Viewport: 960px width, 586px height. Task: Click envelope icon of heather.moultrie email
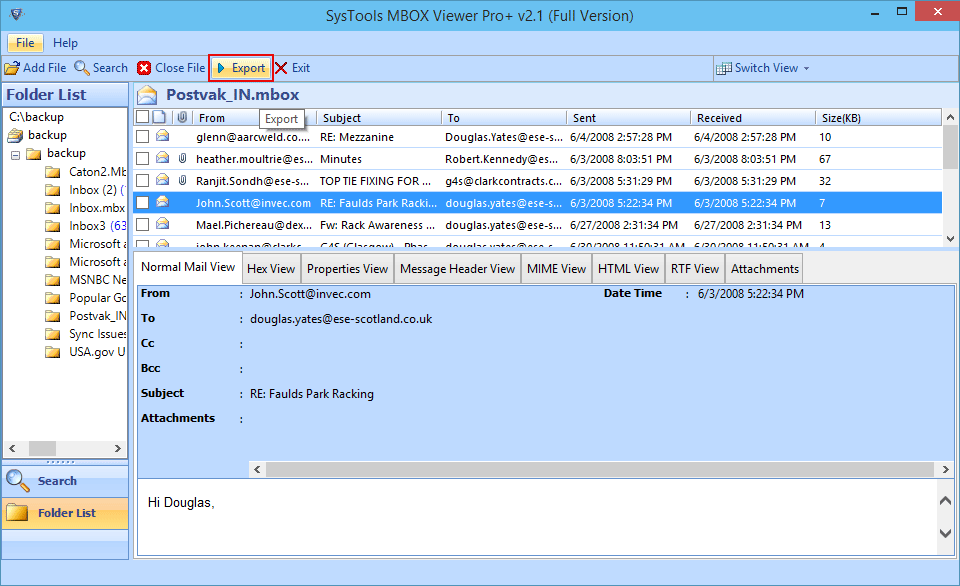point(162,158)
